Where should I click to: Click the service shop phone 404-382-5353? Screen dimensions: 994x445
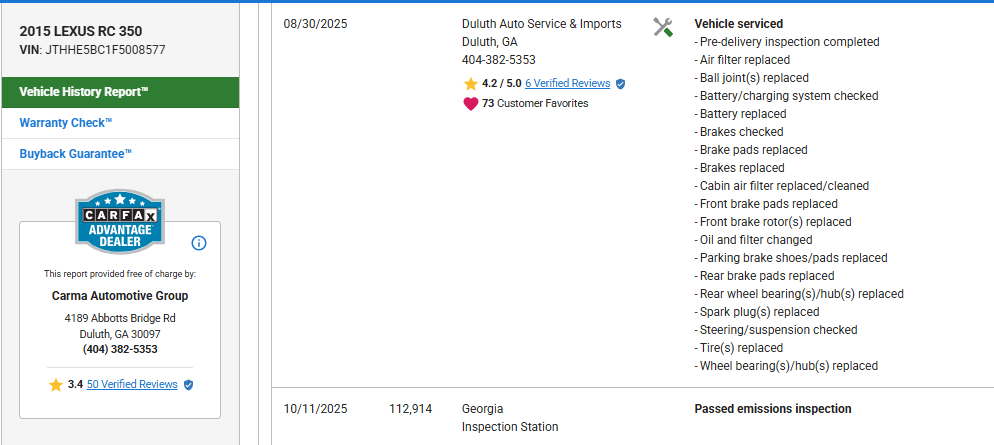(x=498, y=59)
